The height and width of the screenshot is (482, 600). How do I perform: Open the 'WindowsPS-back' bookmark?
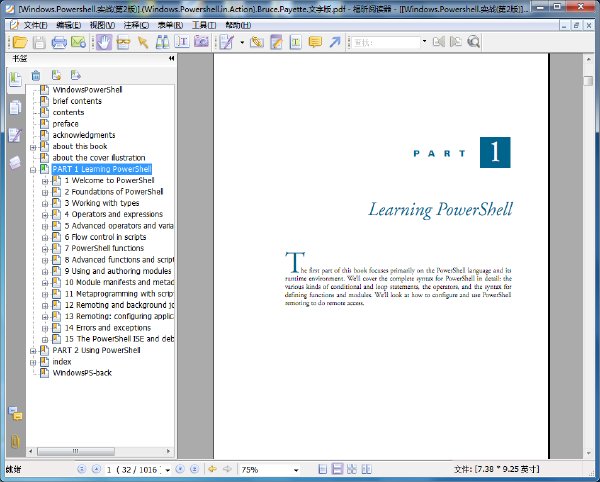coord(82,373)
